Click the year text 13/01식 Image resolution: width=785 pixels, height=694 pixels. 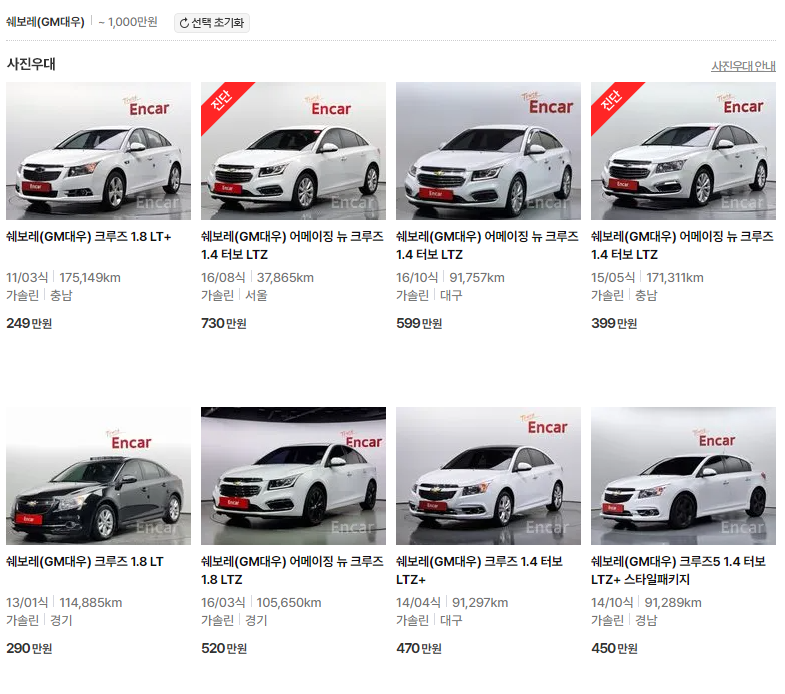click(27, 602)
